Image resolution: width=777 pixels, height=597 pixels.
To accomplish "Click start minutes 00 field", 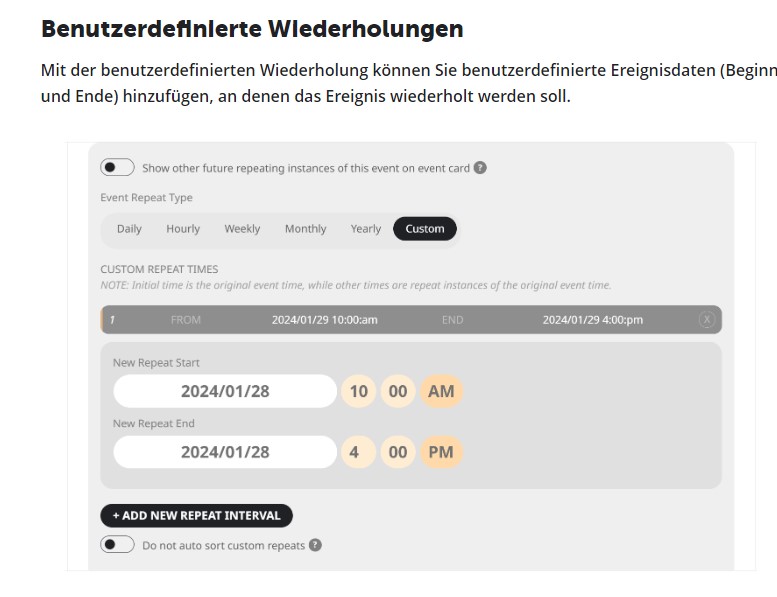I will (x=398, y=391).
